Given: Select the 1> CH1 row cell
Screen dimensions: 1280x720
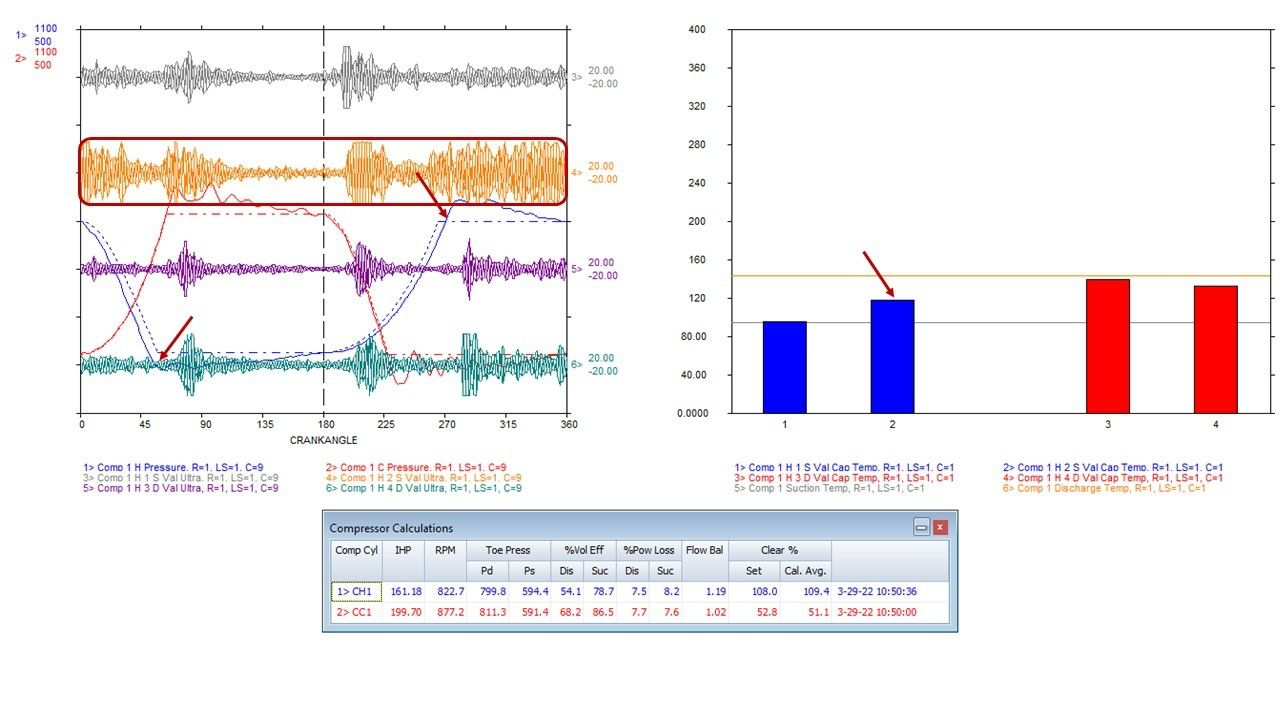Looking at the screenshot, I should 356,592.
